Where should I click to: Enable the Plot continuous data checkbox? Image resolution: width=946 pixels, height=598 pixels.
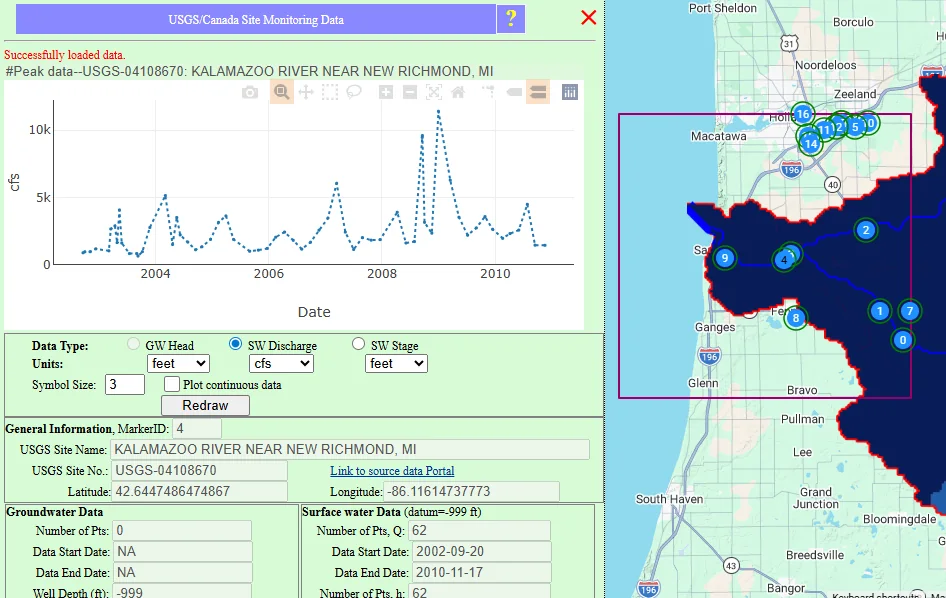coord(172,384)
